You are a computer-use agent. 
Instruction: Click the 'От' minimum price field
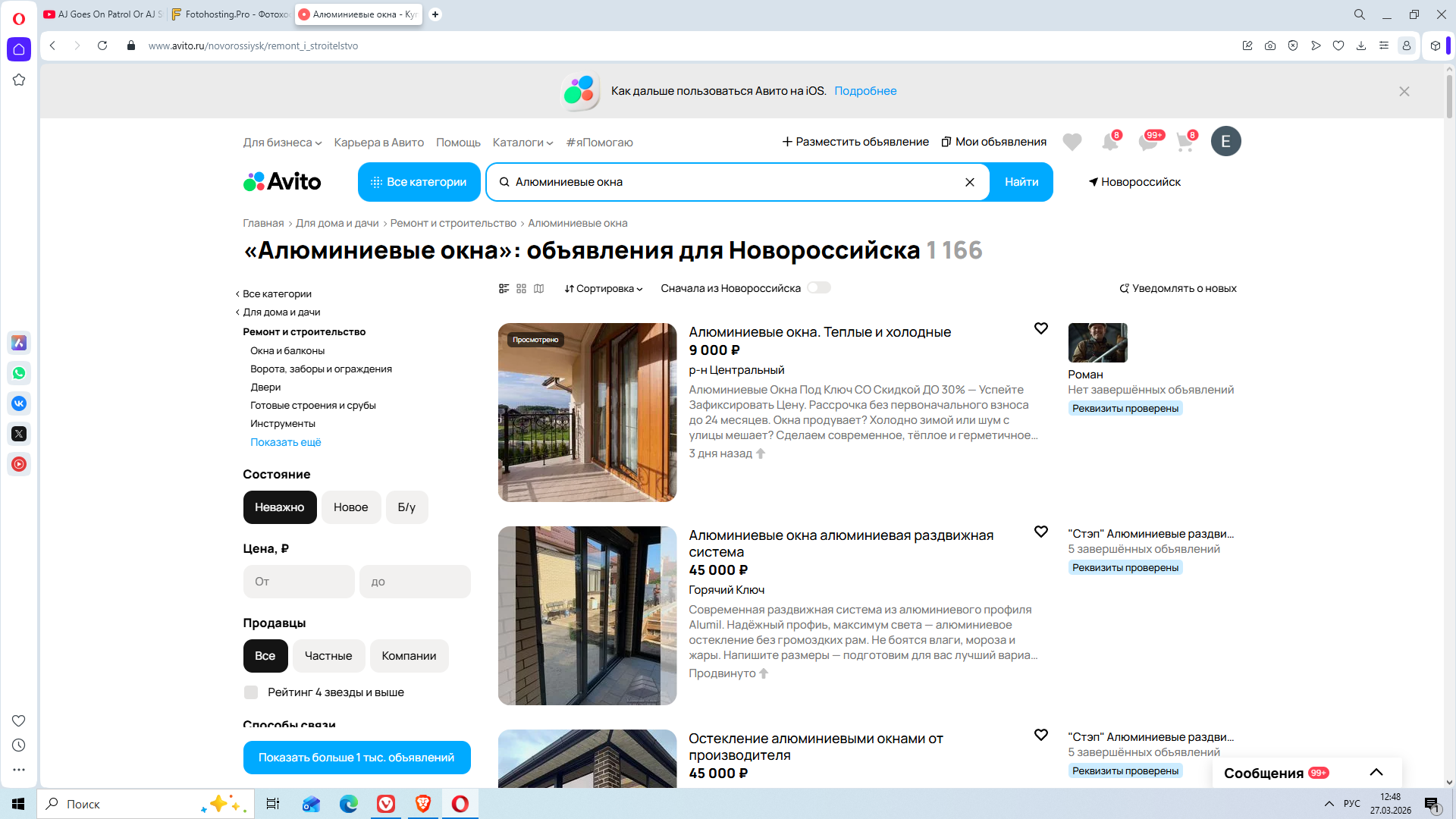coord(299,582)
